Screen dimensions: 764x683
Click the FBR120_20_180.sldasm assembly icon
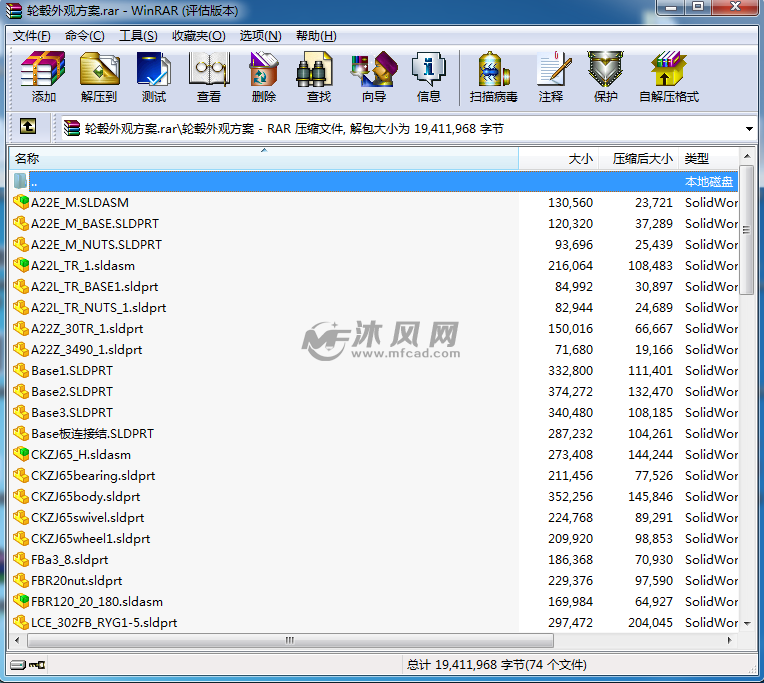(x=21, y=601)
